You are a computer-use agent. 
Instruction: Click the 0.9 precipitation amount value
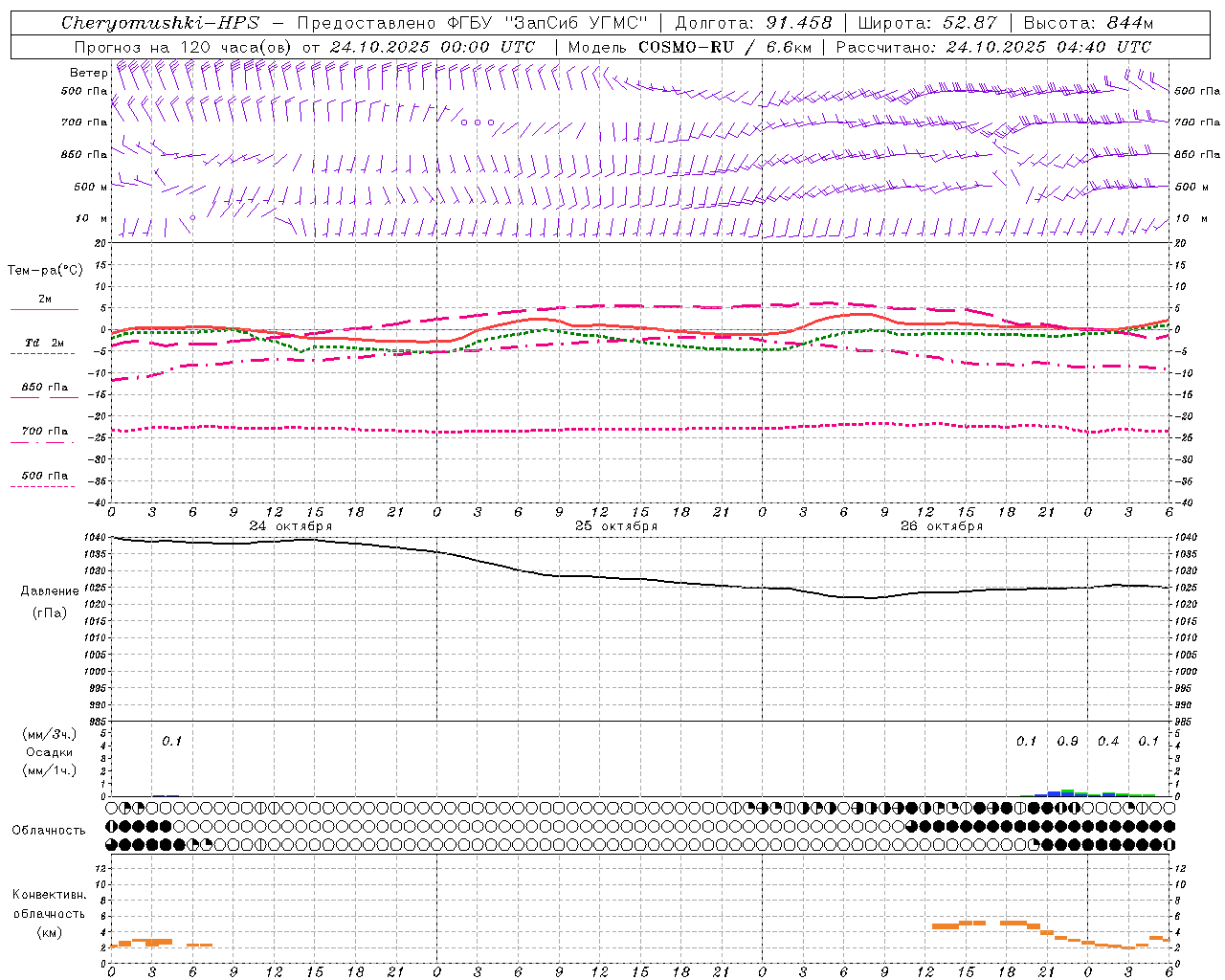click(1068, 742)
